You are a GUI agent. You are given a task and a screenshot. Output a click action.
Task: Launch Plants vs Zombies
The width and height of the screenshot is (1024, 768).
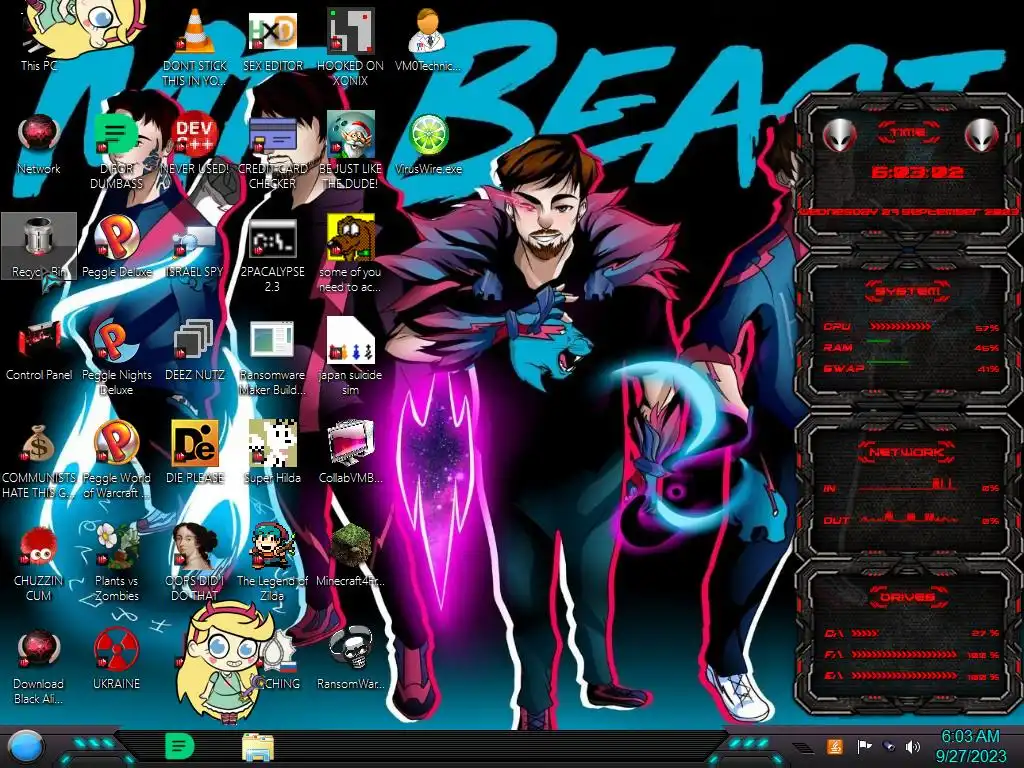click(116, 547)
